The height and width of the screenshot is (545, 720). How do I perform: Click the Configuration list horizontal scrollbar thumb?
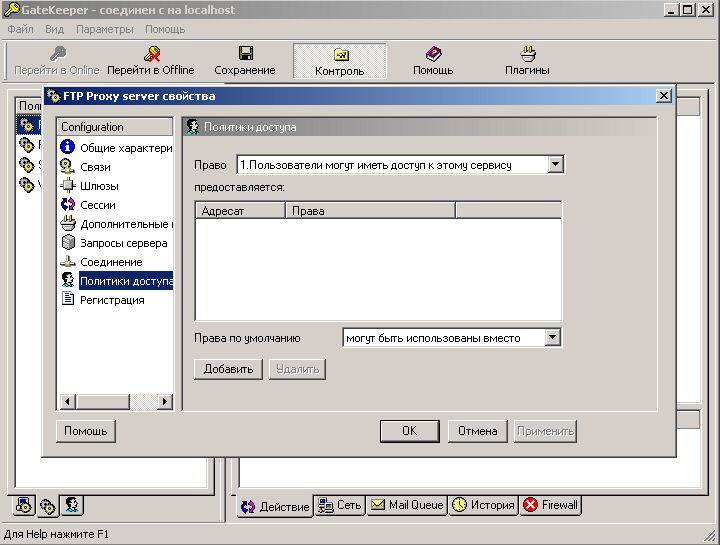pos(103,401)
